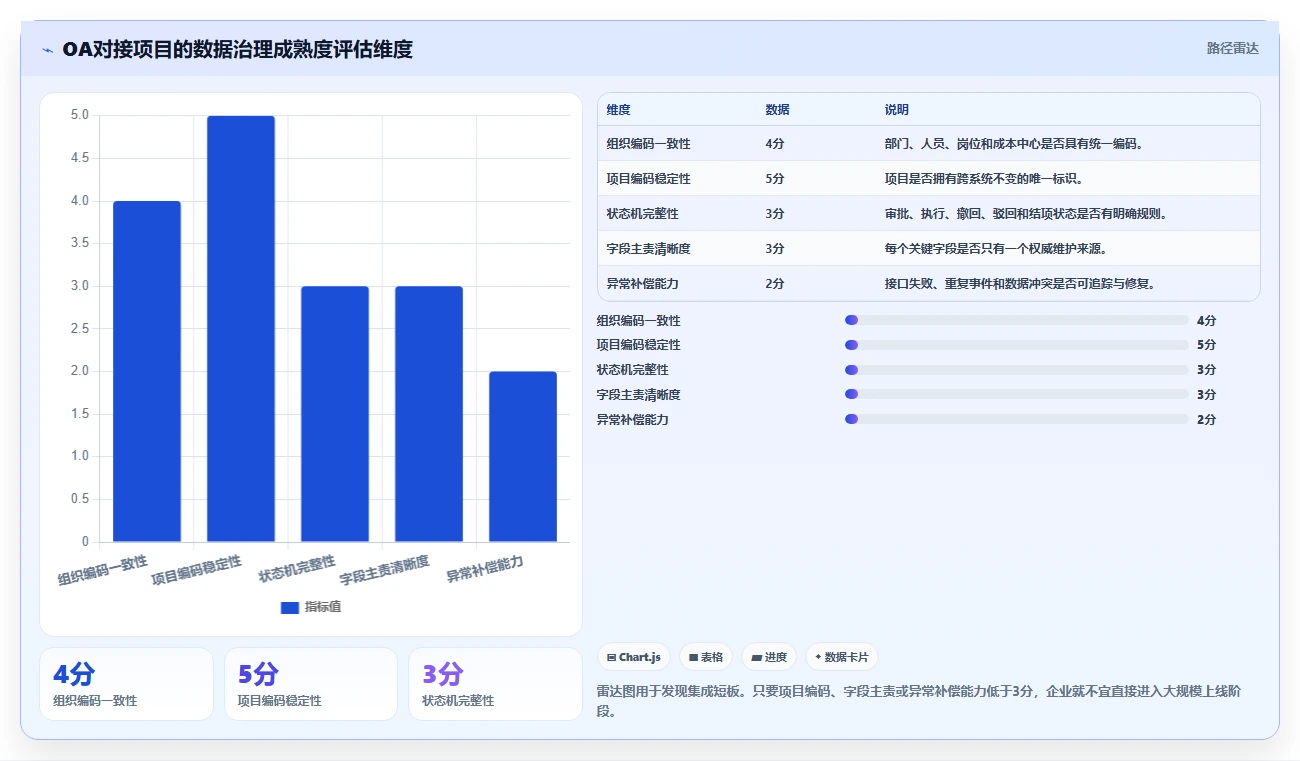Click the 2分 value in the table

pyautogui.click(x=775, y=284)
